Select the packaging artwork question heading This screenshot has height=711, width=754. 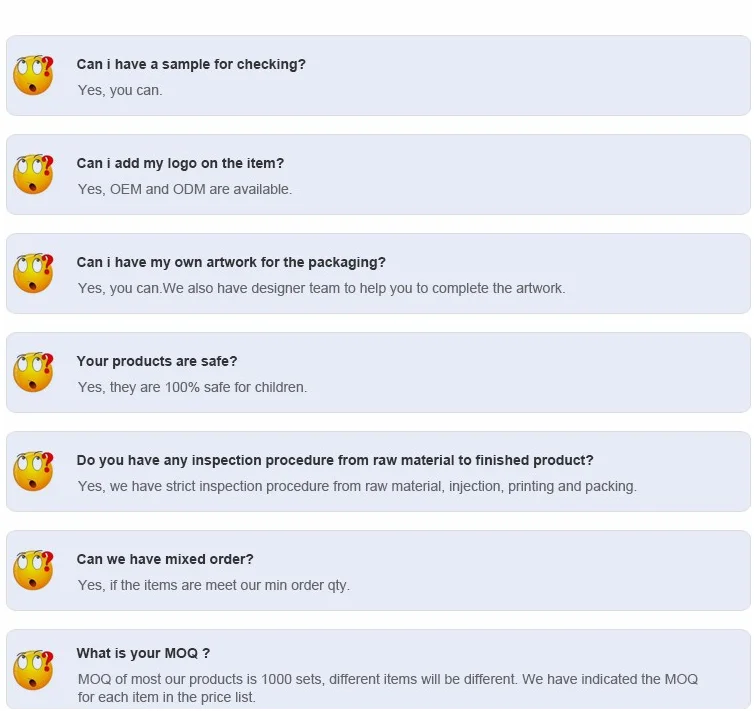click(x=231, y=262)
